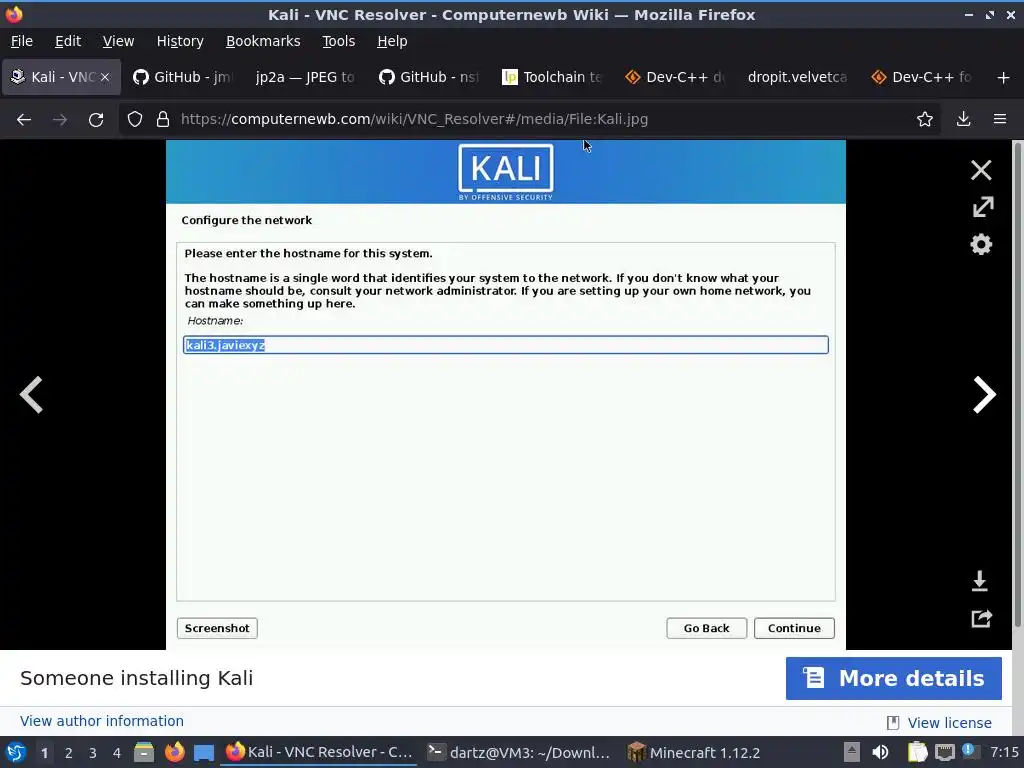Reload the current page
1024x768 pixels.
(x=96, y=120)
